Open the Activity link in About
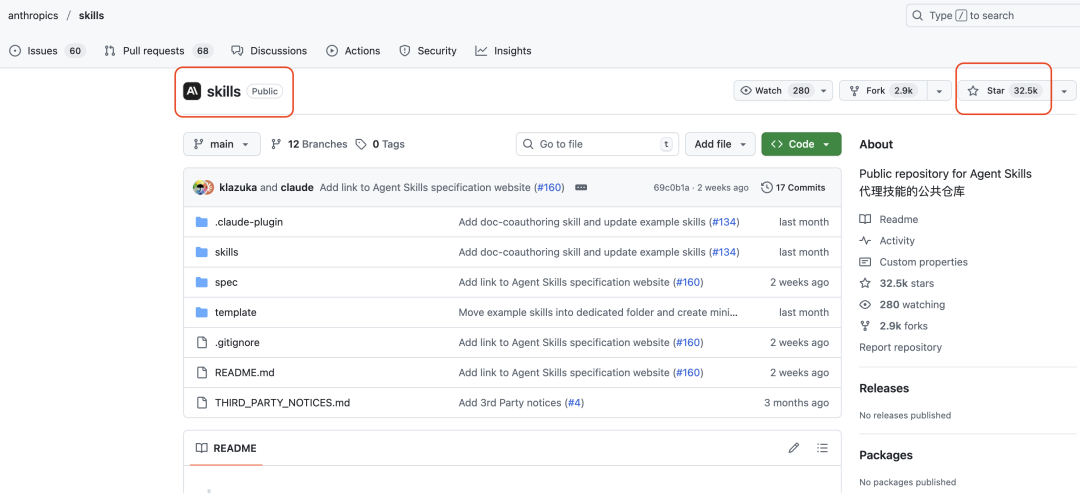This screenshot has height=493, width=1080. (x=887, y=240)
